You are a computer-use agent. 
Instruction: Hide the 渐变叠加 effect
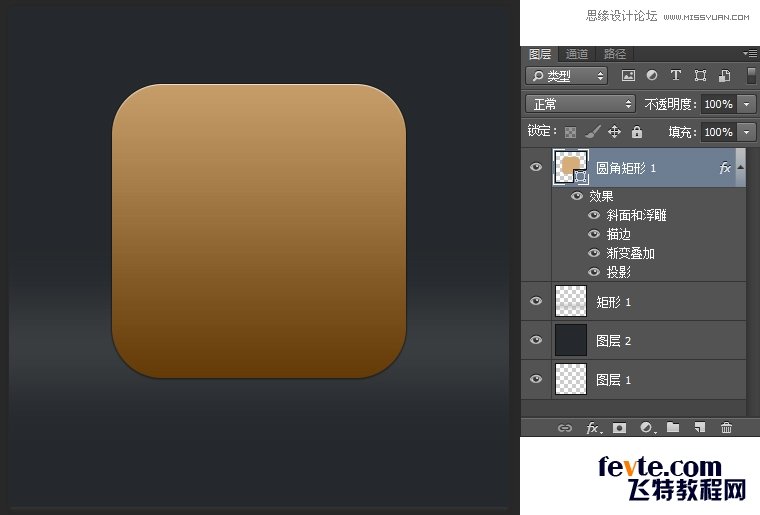(594, 253)
